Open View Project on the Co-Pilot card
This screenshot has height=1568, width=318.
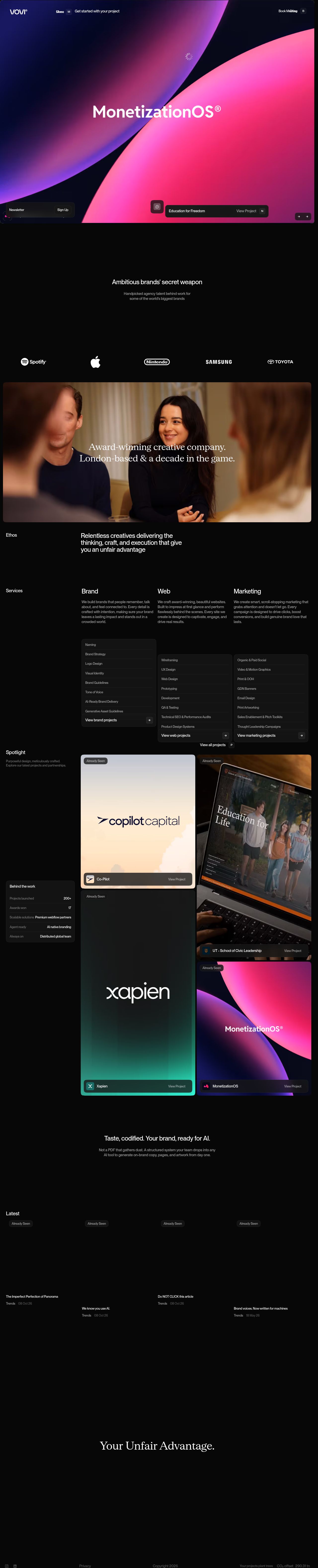click(177, 879)
